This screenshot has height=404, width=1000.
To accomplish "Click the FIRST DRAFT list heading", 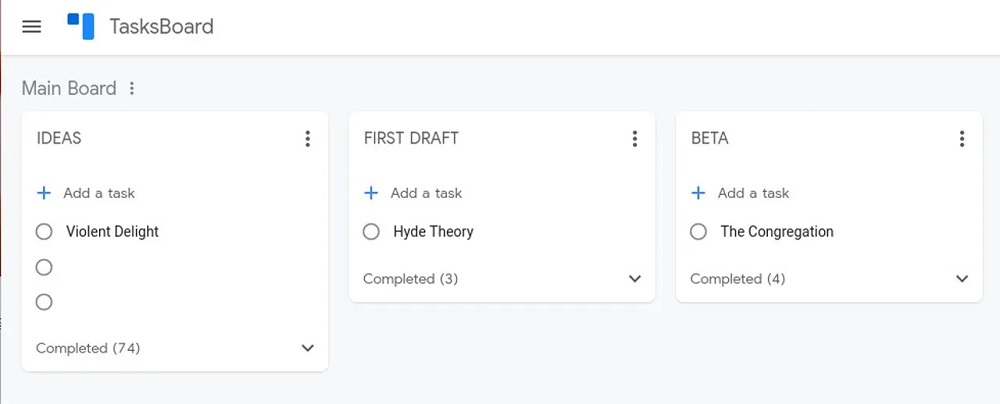I will click(x=411, y=139).
